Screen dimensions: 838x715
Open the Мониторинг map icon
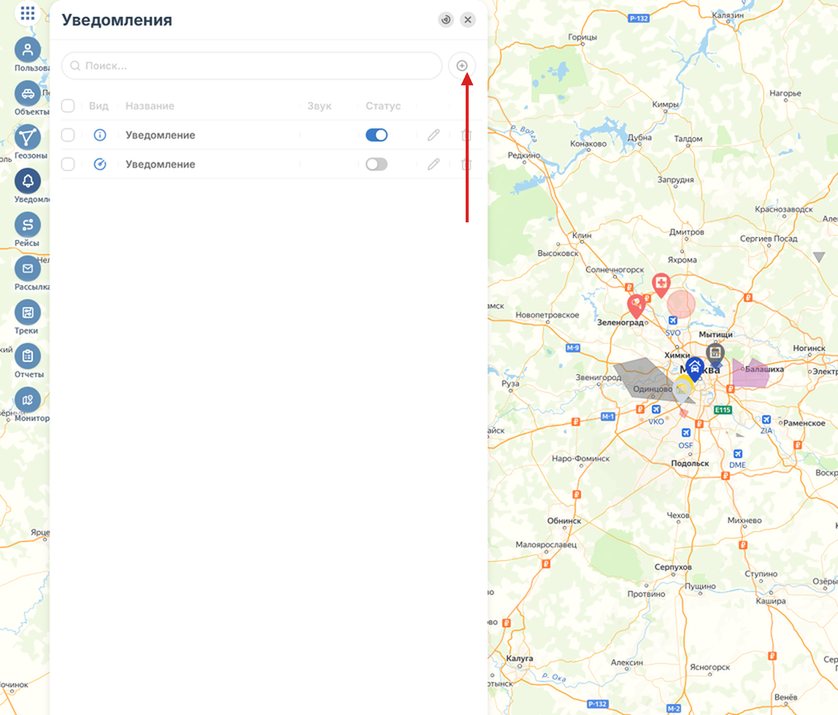click(x=28, y=400)
